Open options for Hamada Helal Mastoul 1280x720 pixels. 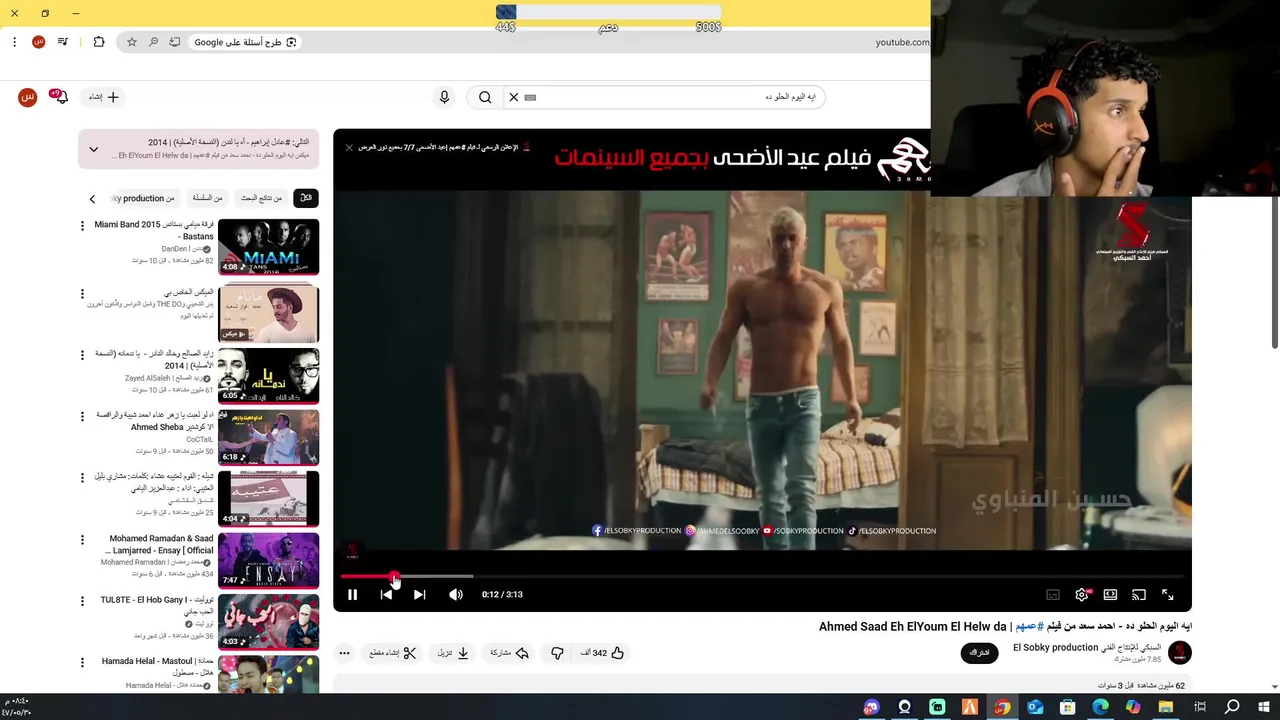[x=82, y=662]
